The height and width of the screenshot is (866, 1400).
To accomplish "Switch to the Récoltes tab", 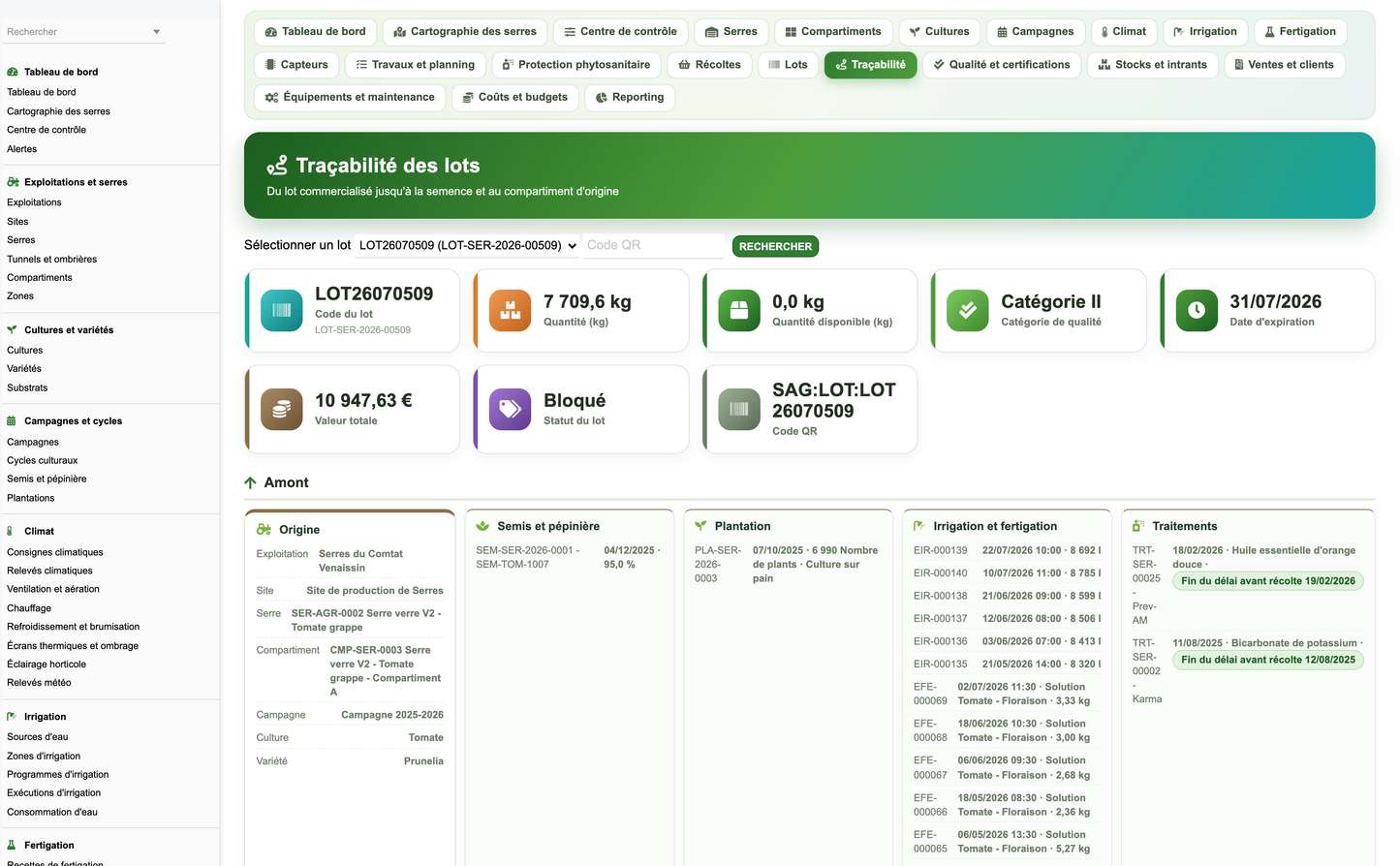I will (x=709, y=65).
